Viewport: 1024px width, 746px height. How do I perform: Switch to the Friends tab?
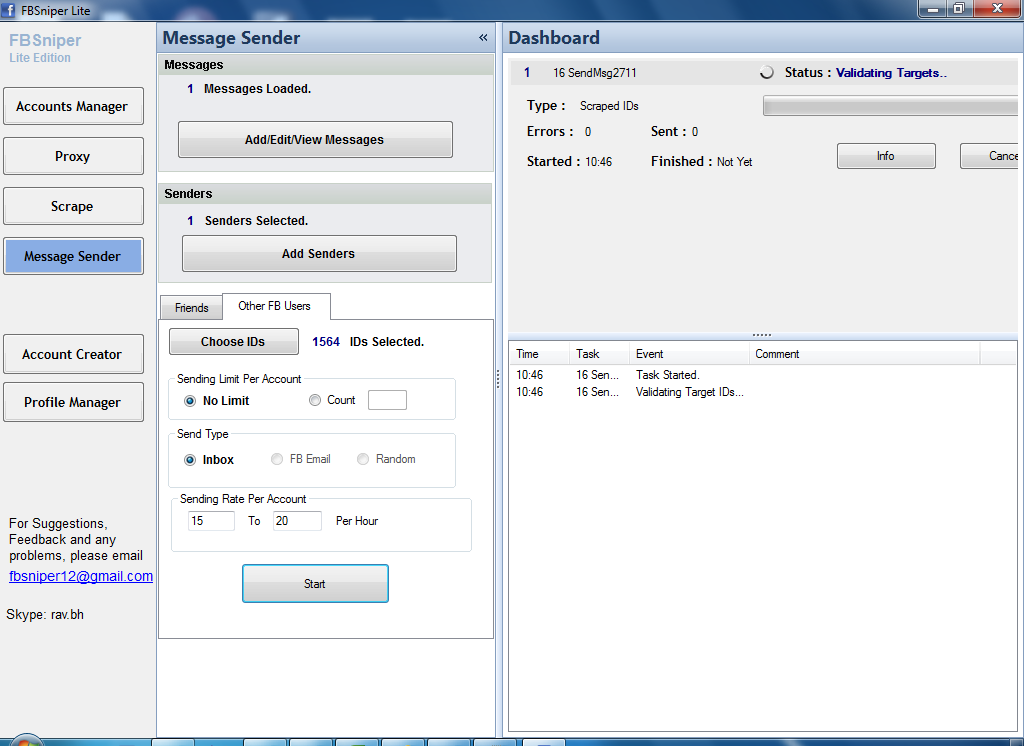191,308
